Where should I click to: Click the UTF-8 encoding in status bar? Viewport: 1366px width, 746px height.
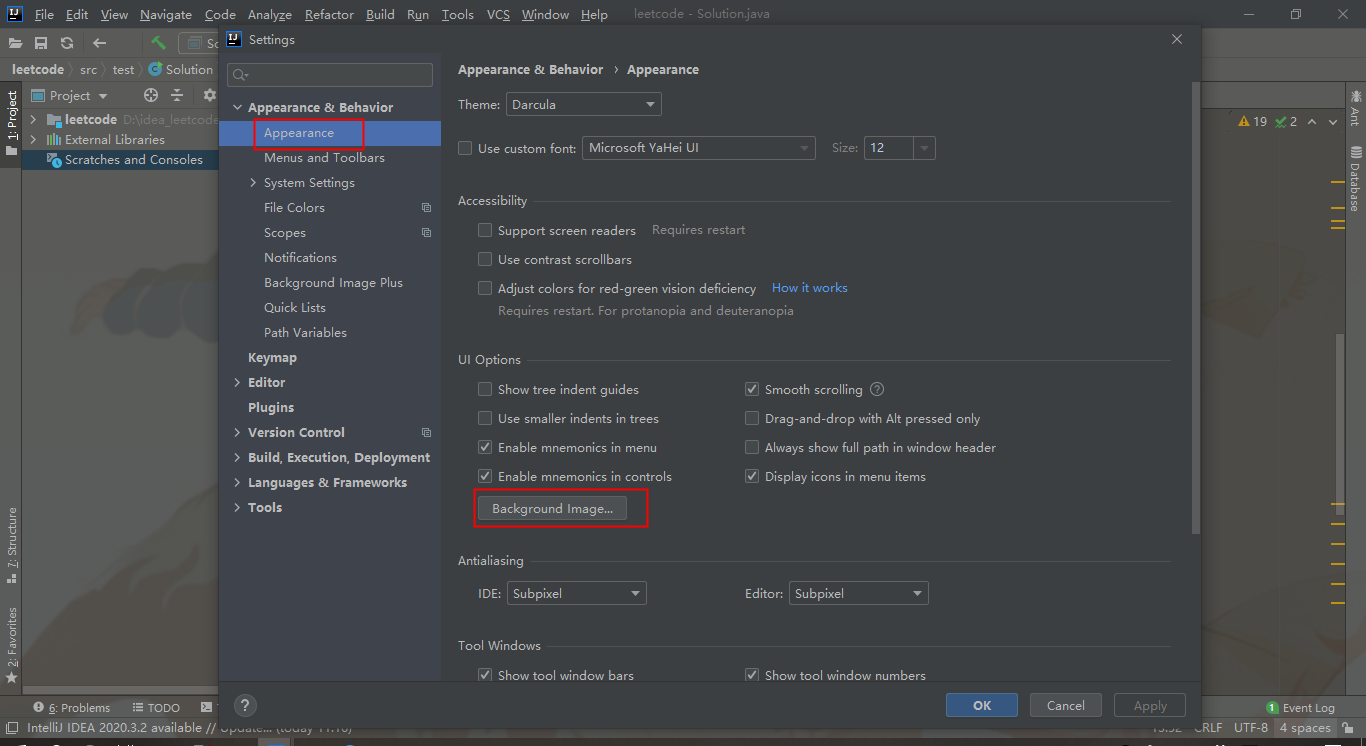click(x=1251, y=728)
